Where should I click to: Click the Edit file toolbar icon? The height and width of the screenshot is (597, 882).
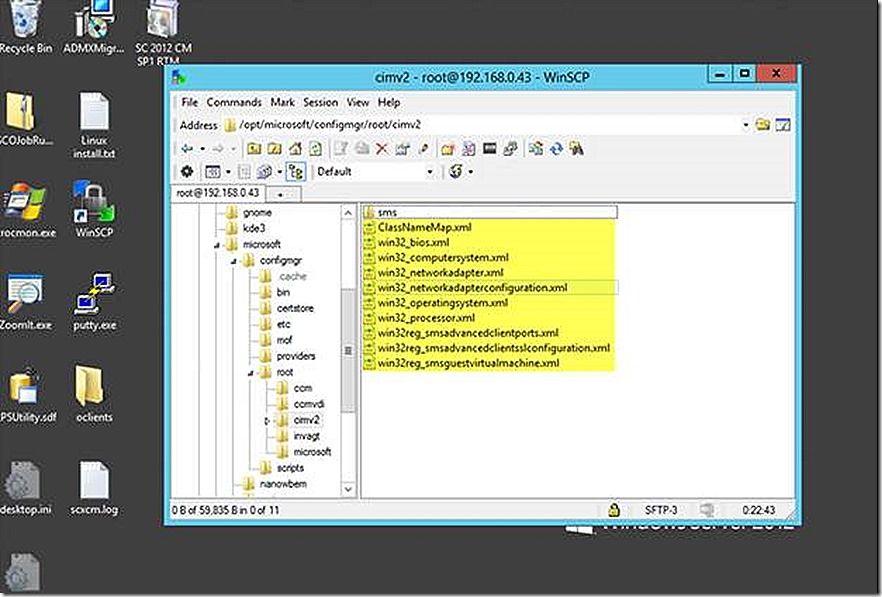(340, 149)
